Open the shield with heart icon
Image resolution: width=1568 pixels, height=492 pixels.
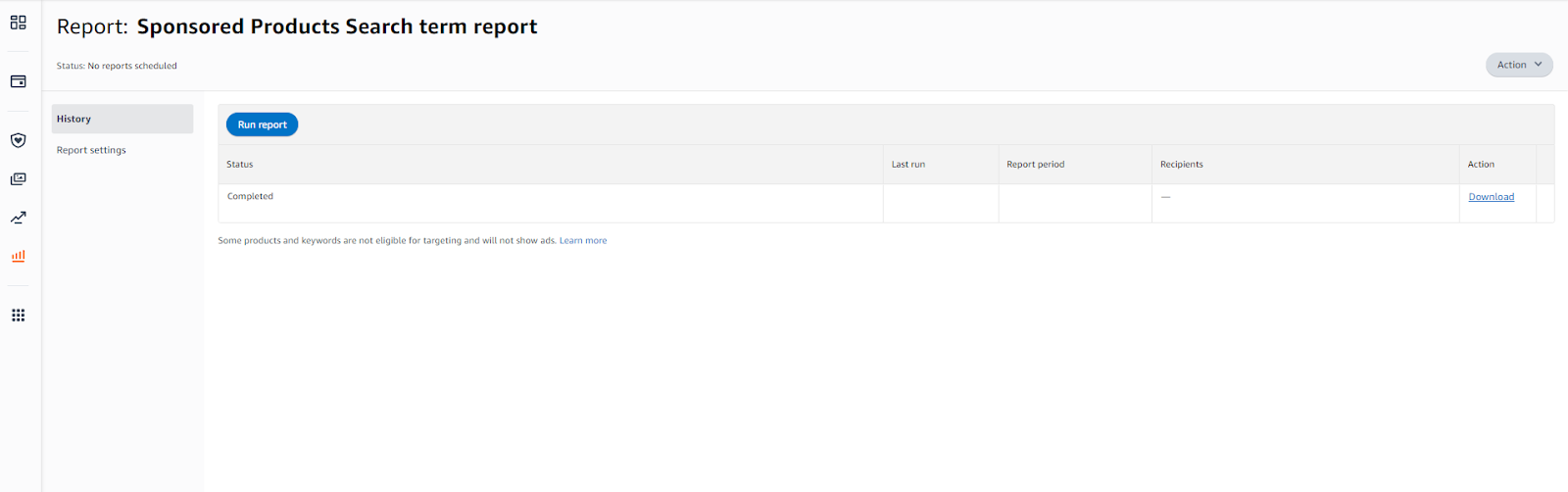coord(18,140)
